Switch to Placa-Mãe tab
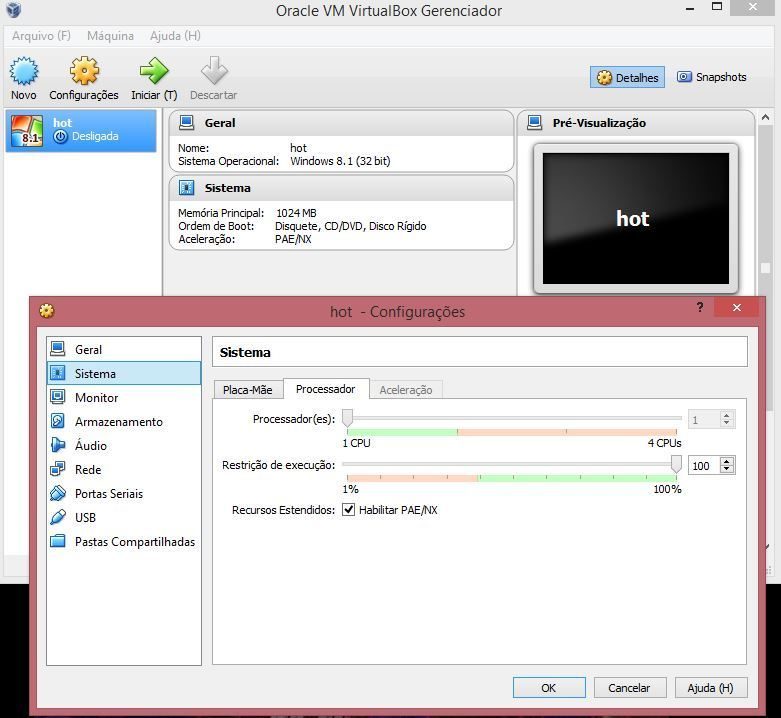The image size is (781, 718). 248,390
